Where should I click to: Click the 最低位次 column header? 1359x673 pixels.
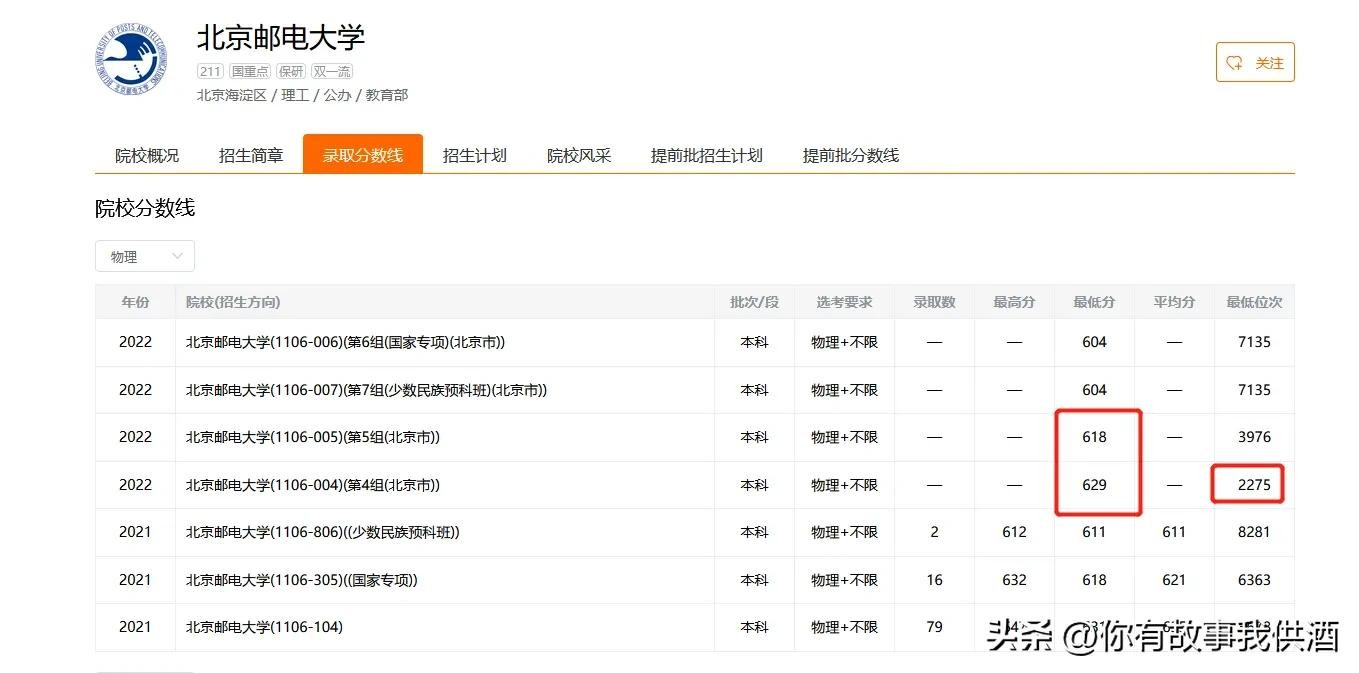[x=1254, y=302]
